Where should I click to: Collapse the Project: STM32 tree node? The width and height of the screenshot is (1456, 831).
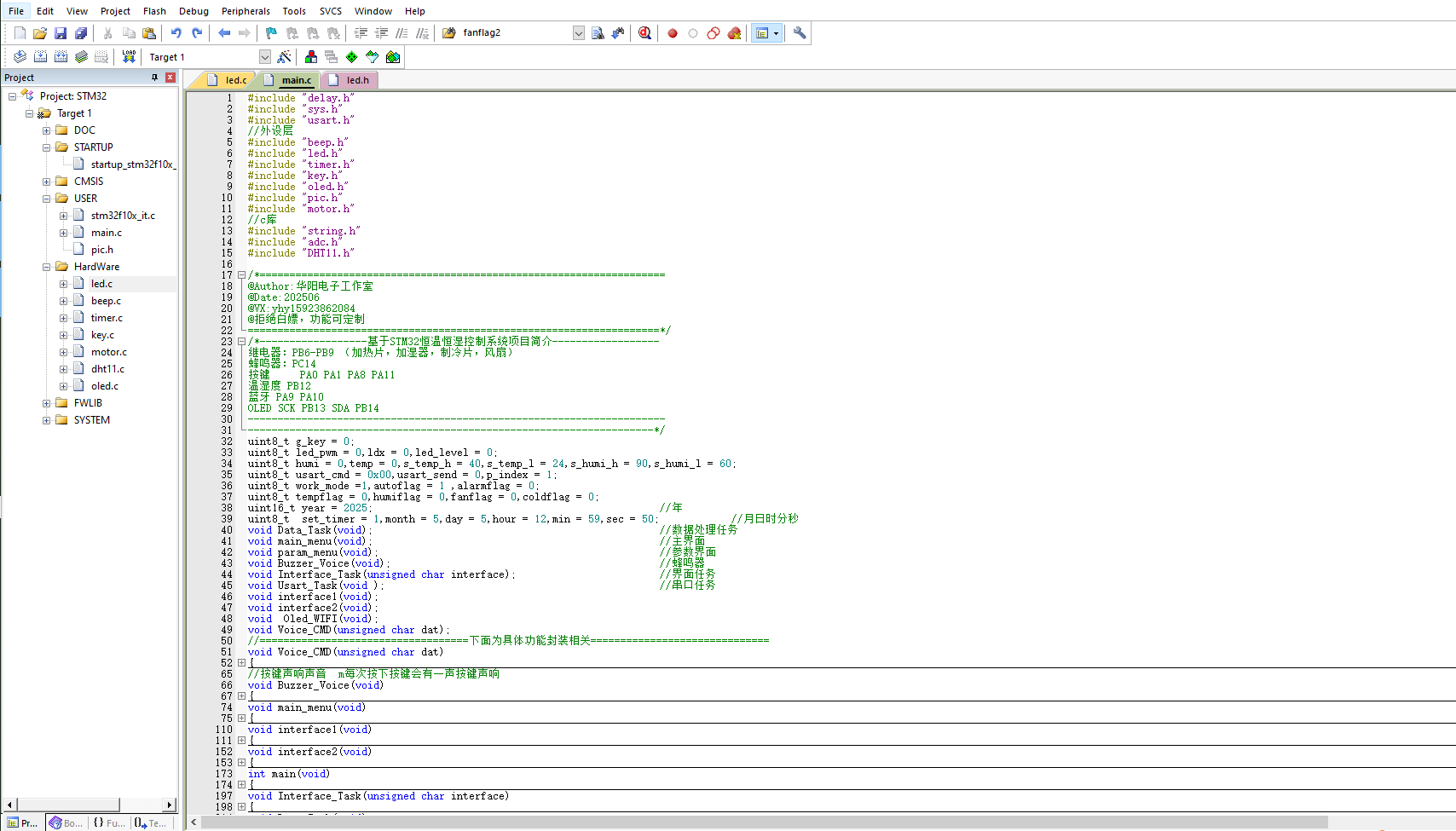coord(12,96)
